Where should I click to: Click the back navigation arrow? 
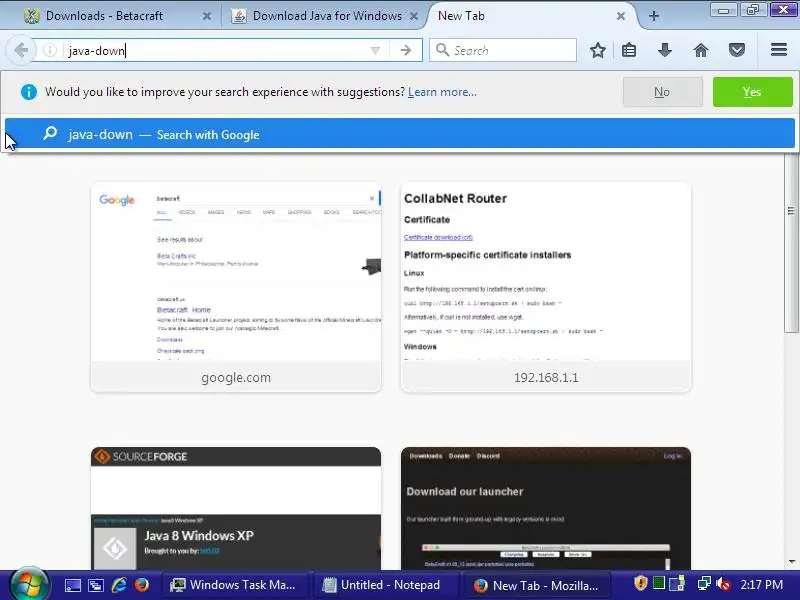[x=21, y=51]
